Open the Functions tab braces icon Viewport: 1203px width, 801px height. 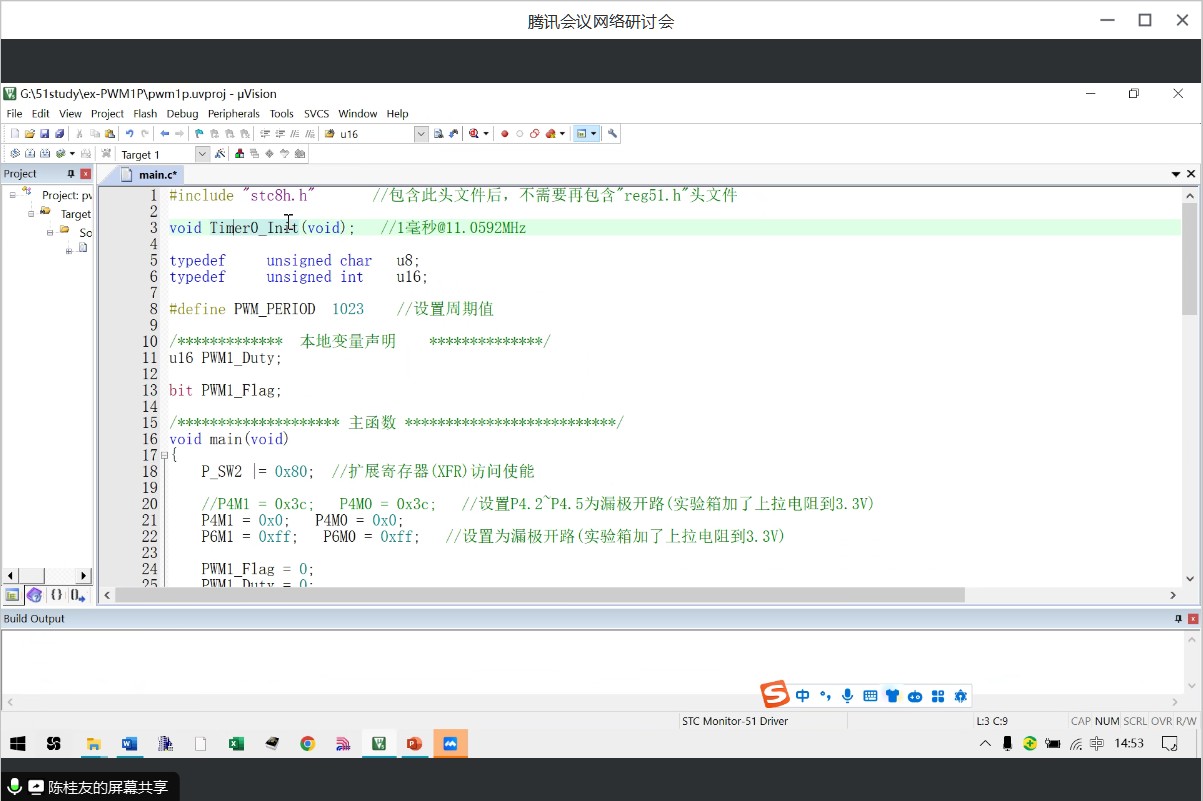tap(57, 595)
